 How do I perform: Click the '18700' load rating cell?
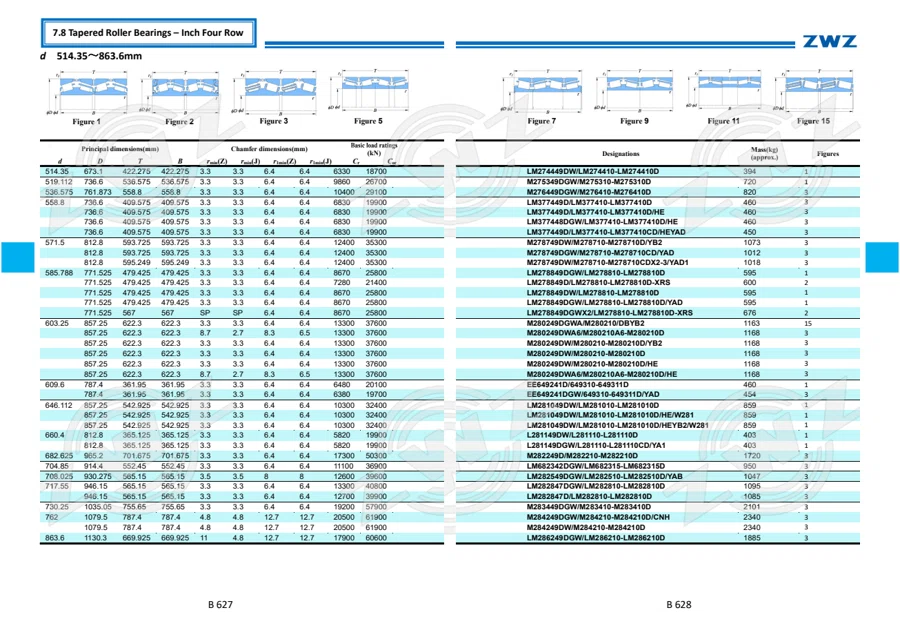point(376,172)
